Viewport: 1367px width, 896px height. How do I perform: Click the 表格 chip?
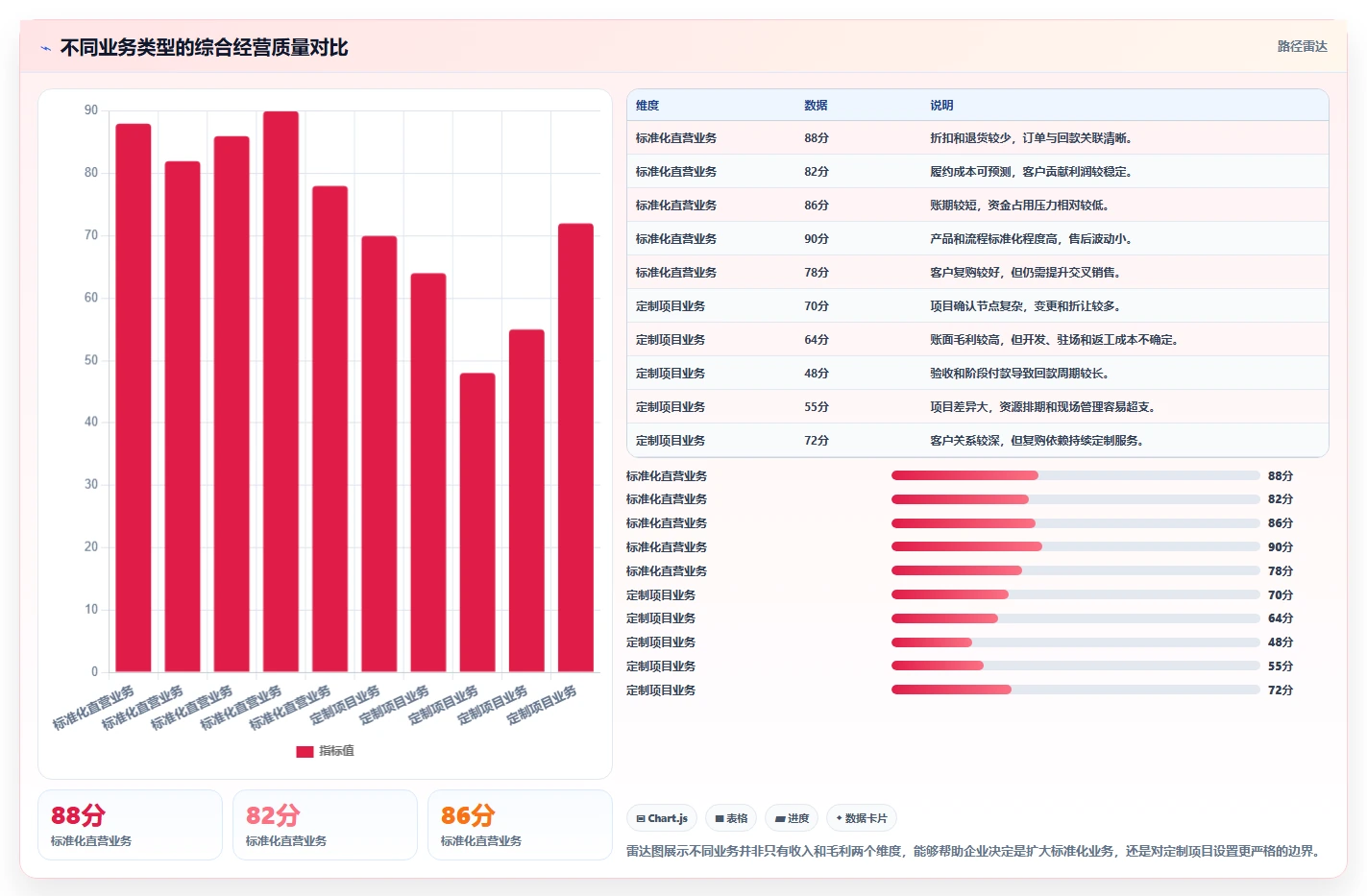(731, 818)
